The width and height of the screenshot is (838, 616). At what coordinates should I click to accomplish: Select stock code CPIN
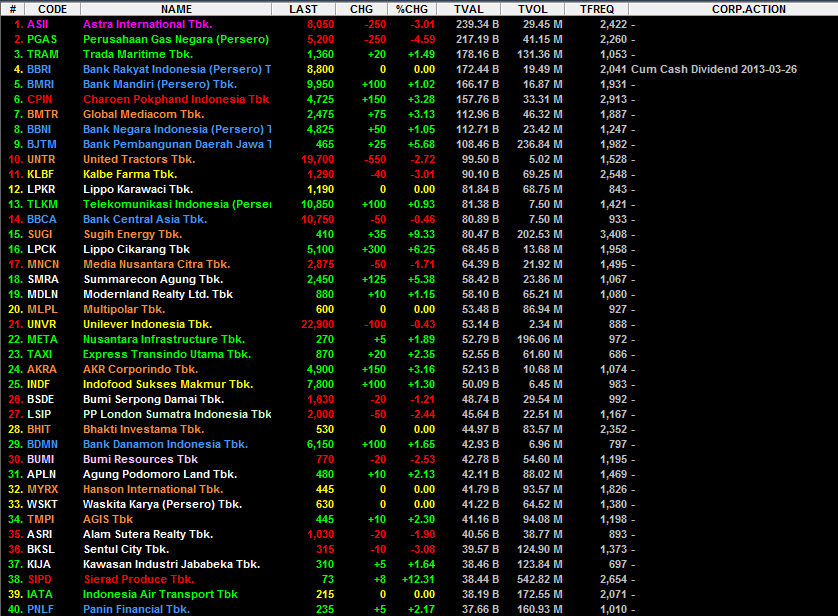[40, 99]
